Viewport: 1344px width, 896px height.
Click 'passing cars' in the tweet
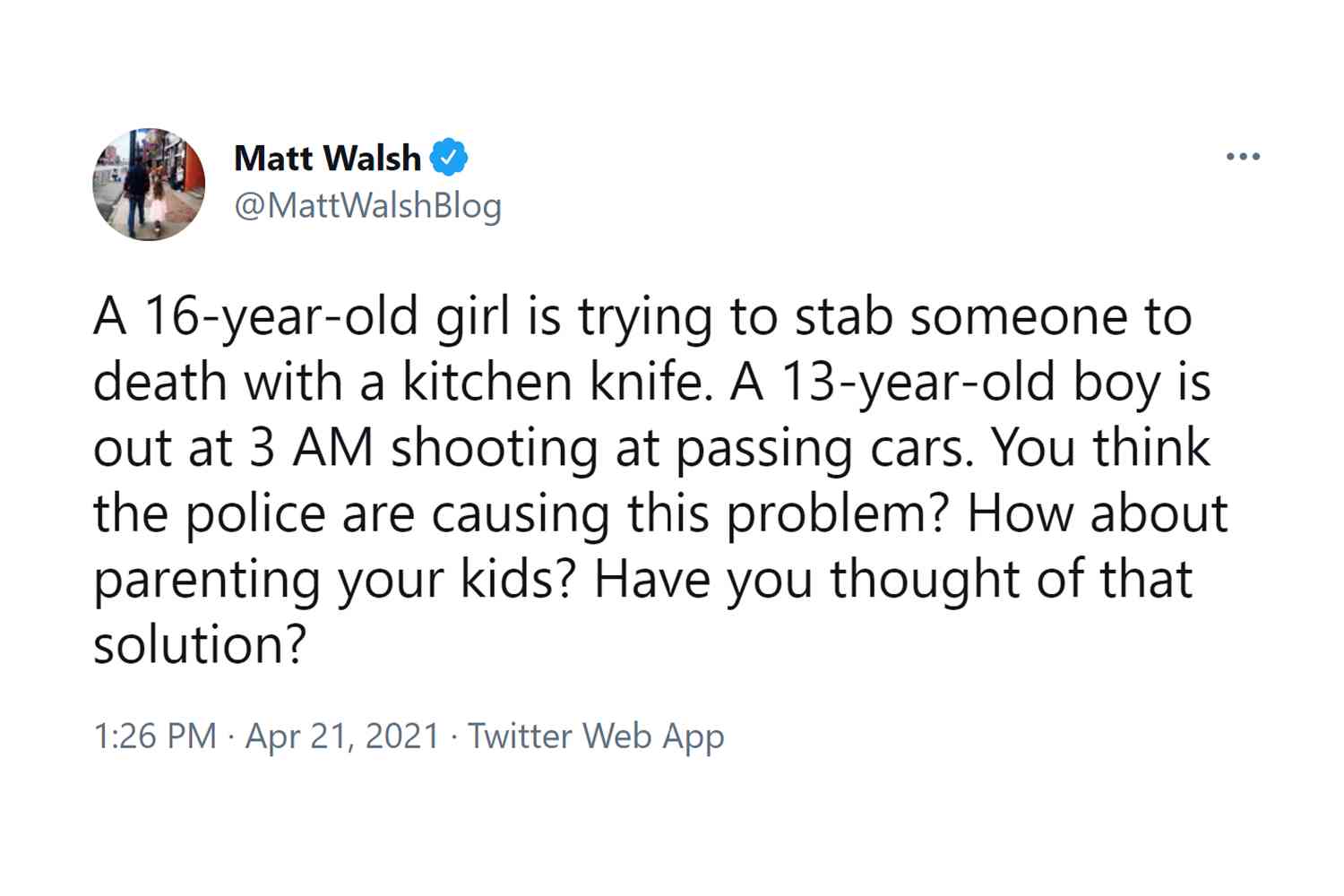[x=824, y=449]
